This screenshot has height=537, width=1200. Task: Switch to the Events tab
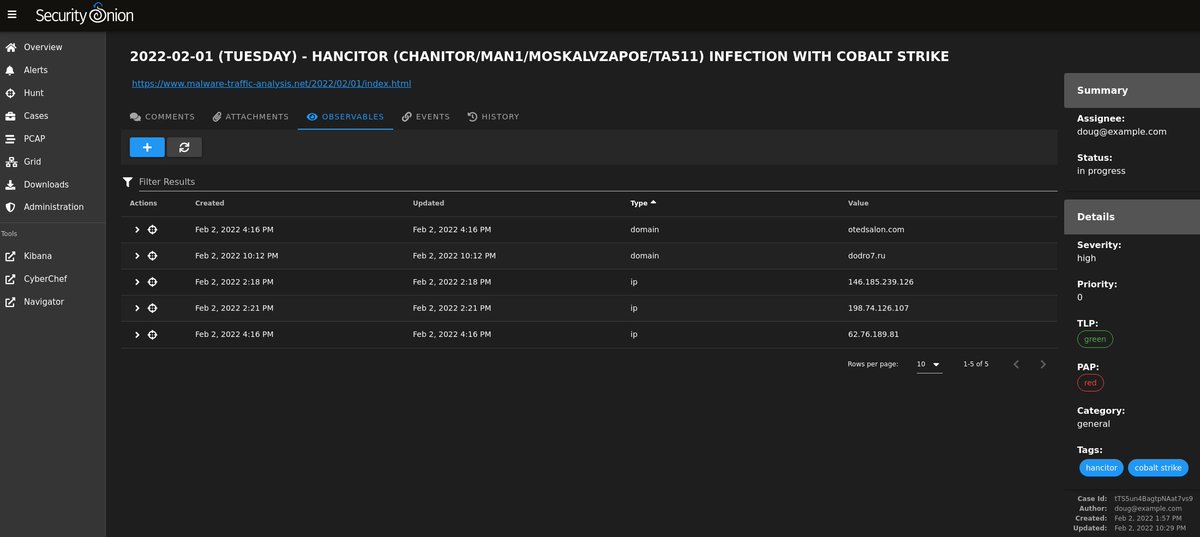click(425, 117)
